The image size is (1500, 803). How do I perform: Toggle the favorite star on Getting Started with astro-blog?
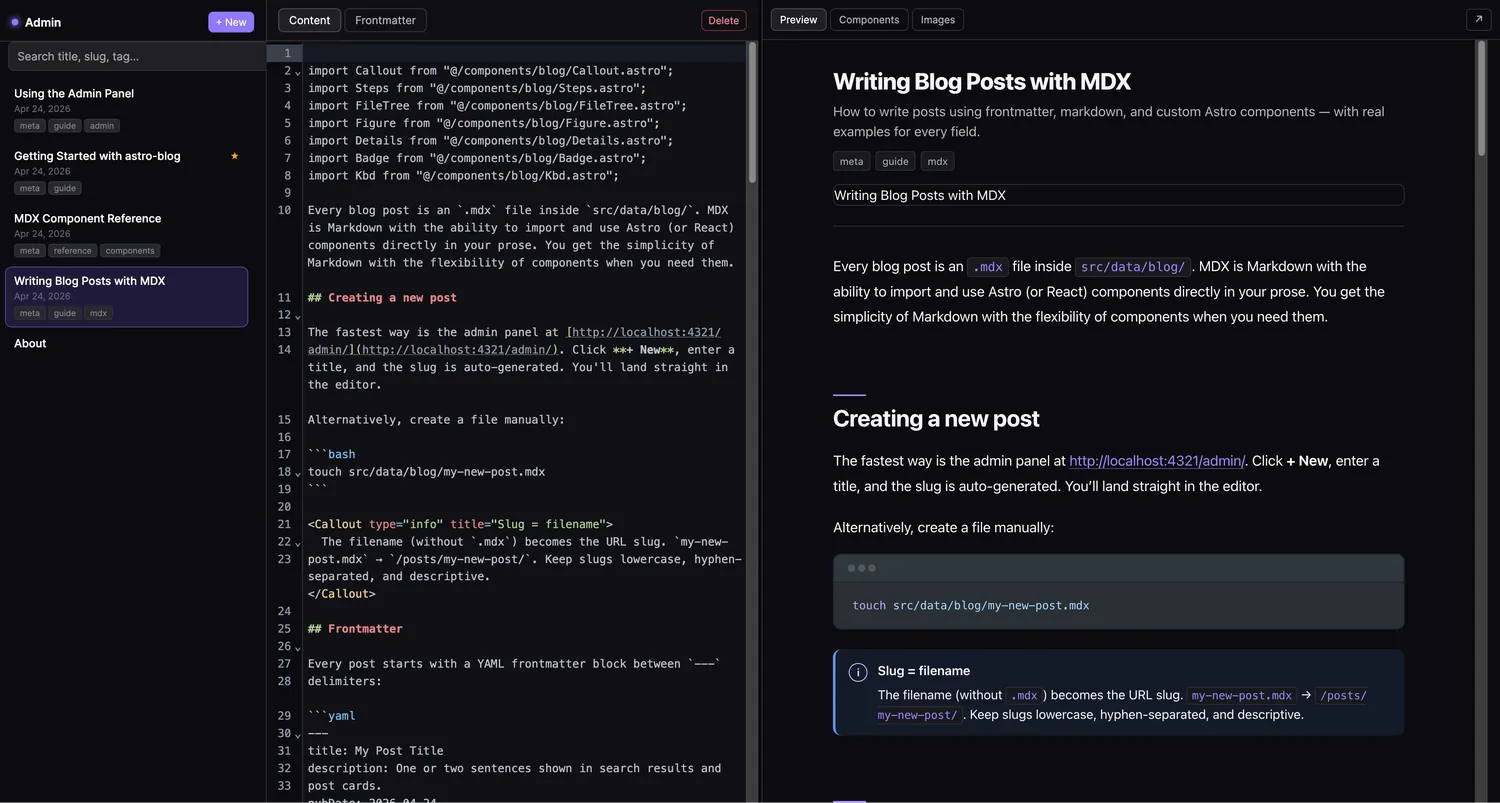pos(234,156)
